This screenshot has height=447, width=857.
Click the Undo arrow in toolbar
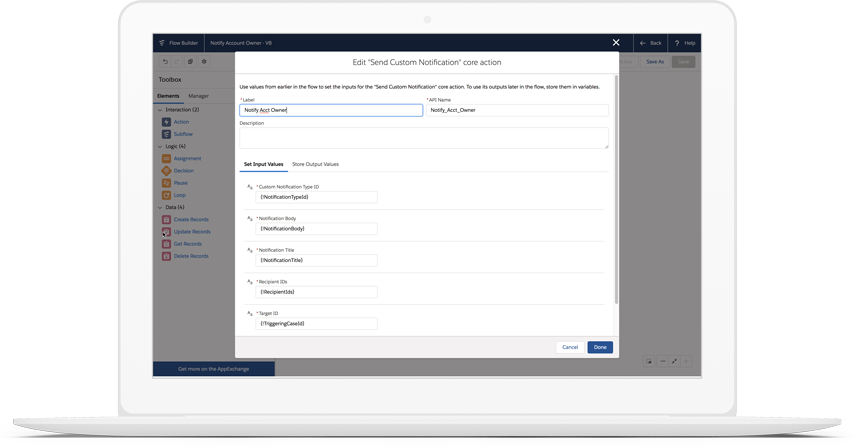[165, 62]
